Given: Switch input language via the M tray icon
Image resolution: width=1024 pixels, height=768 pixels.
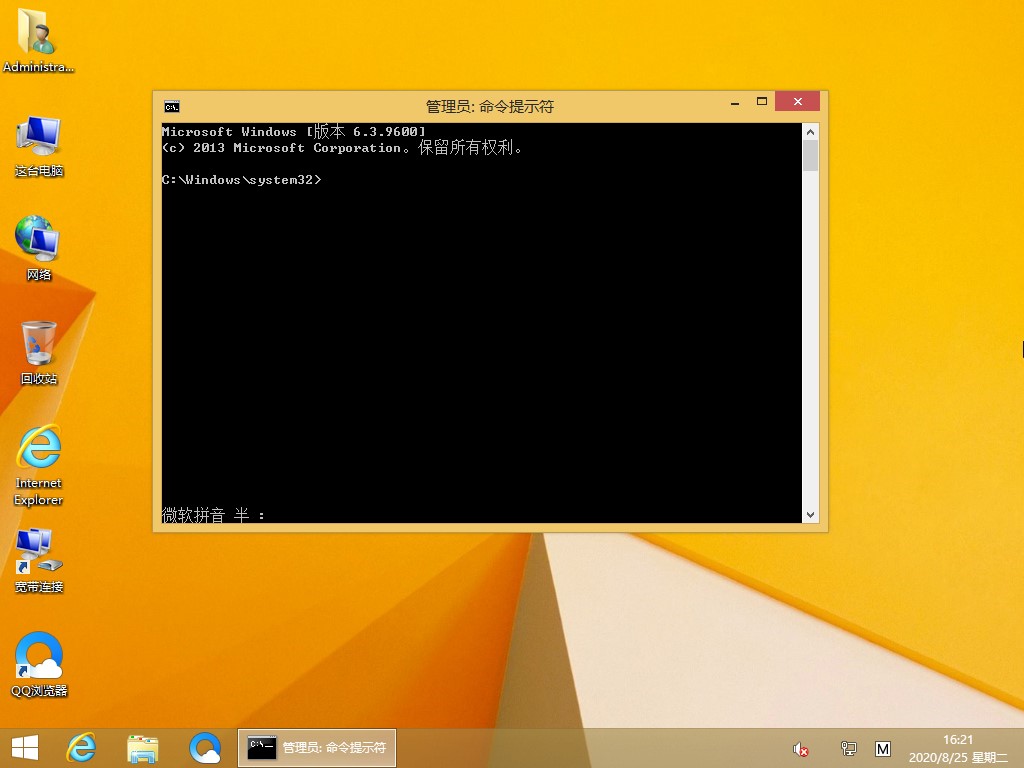Looking at the screenshot, I should click(x=884, y=748).
